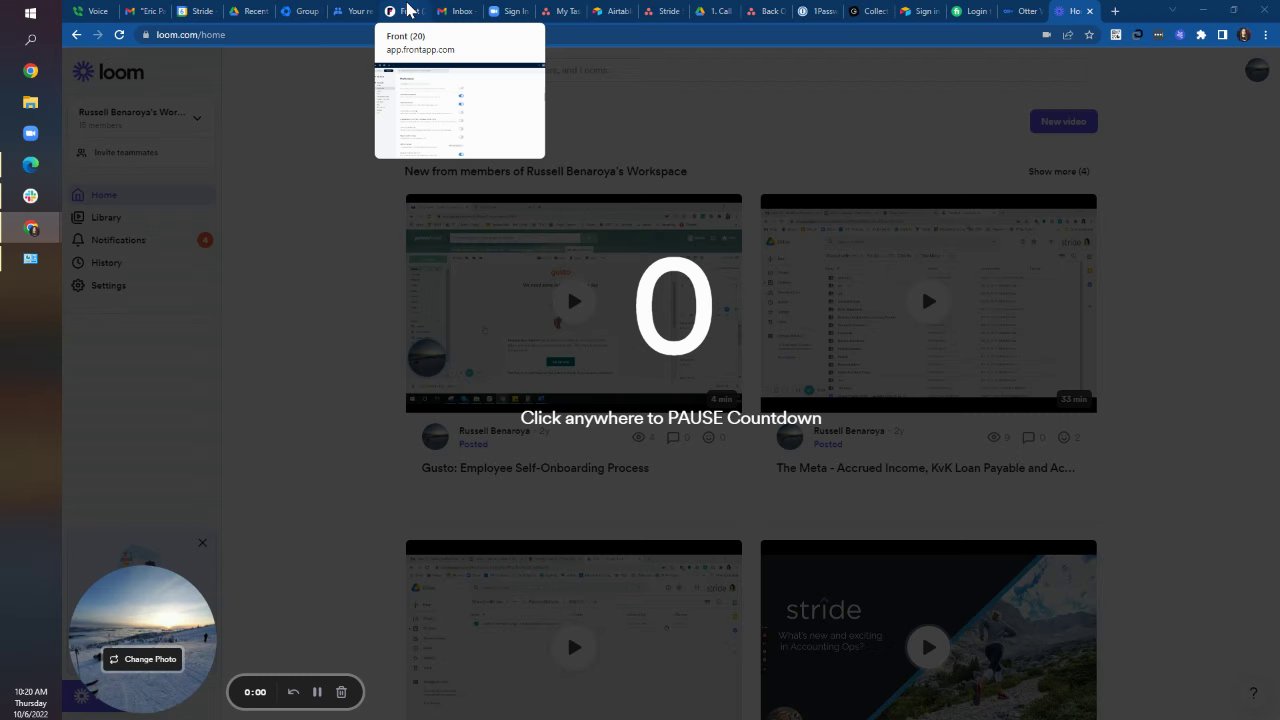This screenshot has height=720, width=1280.
Task: Switch to the Eric Gmail tab
Action: click(x=145, y=11)
